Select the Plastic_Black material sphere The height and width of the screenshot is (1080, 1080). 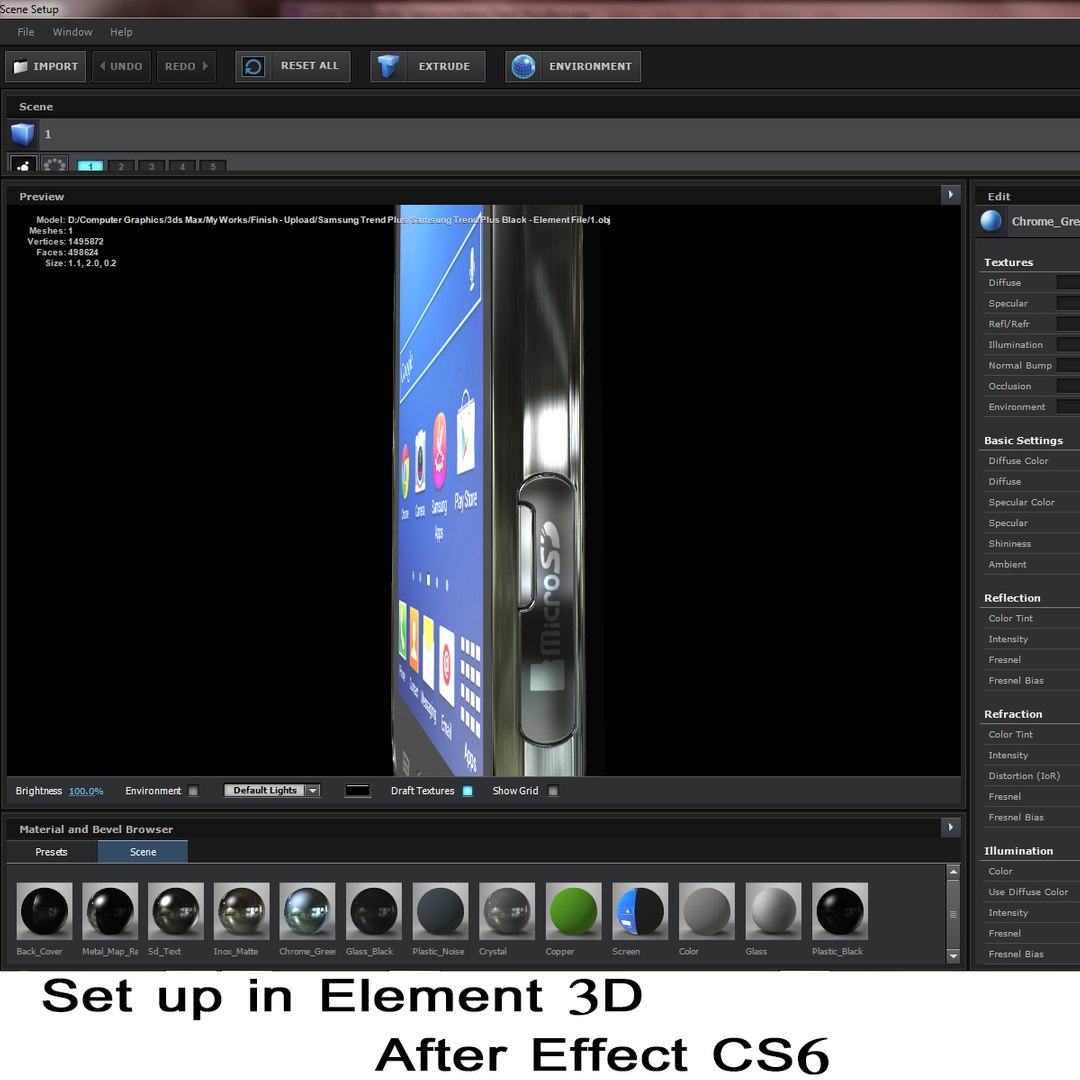click(x=840, y=911)
